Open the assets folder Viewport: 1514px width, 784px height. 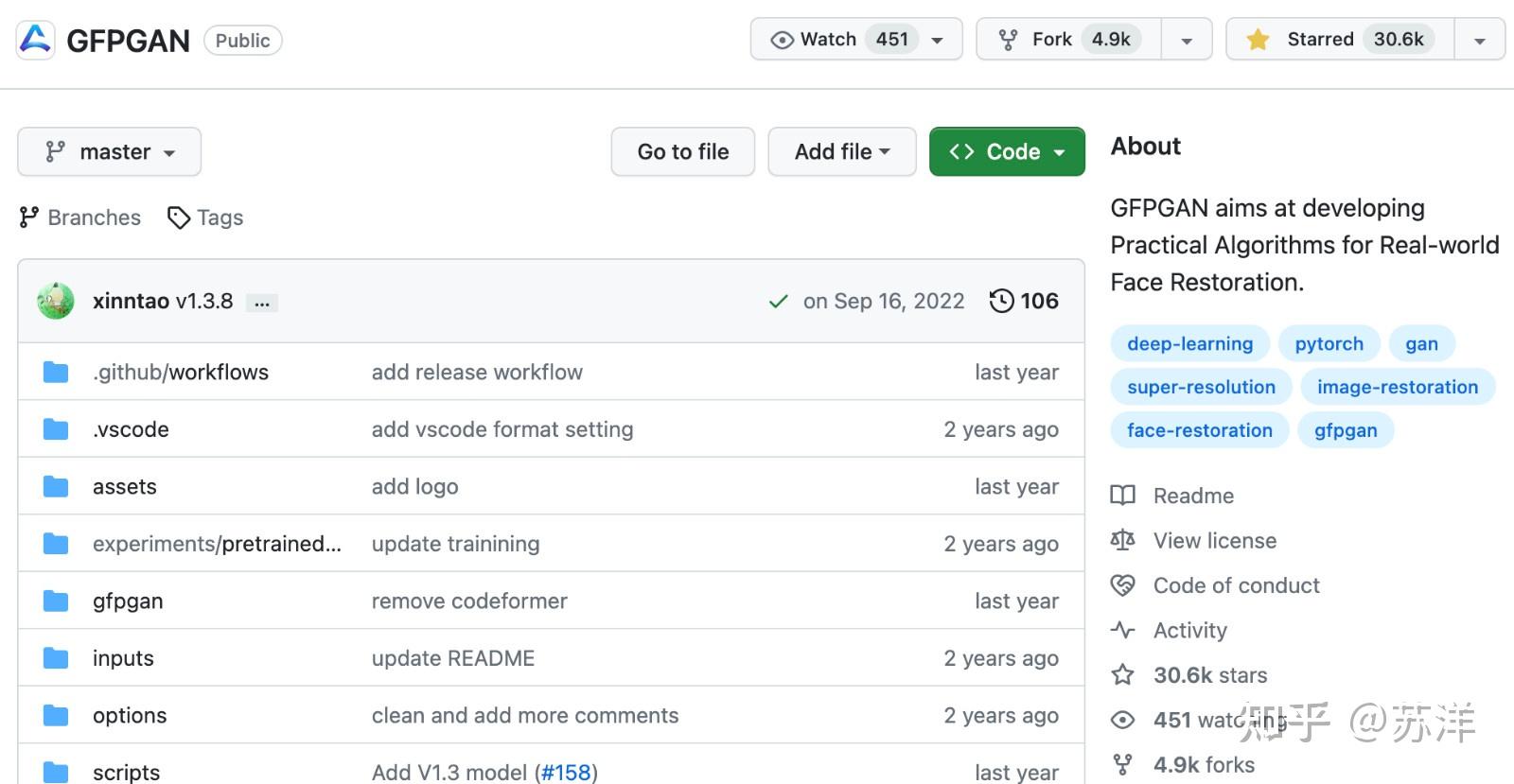click(124, 487)
